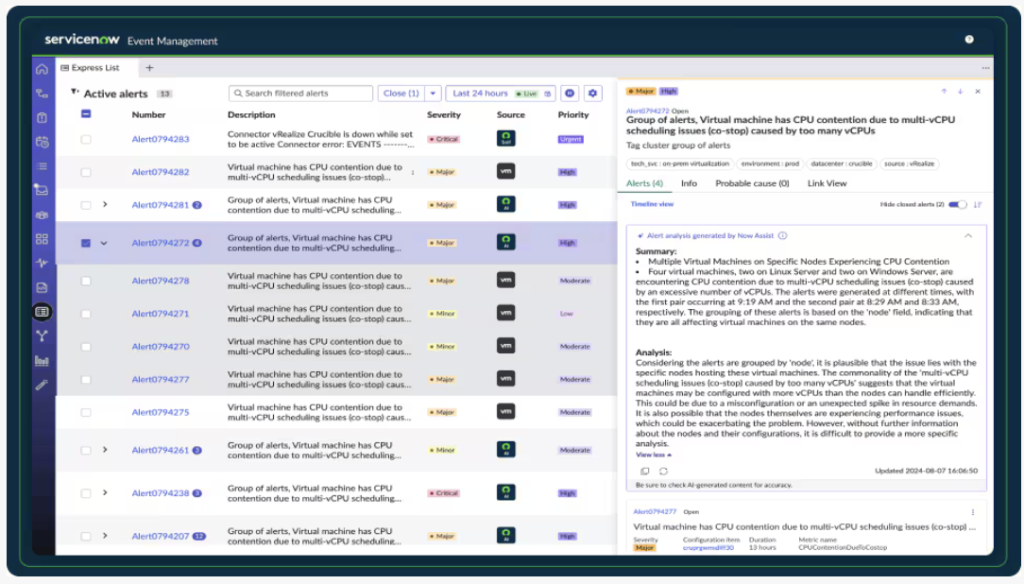Go to previous alert with up arrow
This screenshot has width=1024, height=584.
click(x=944, y=91)
